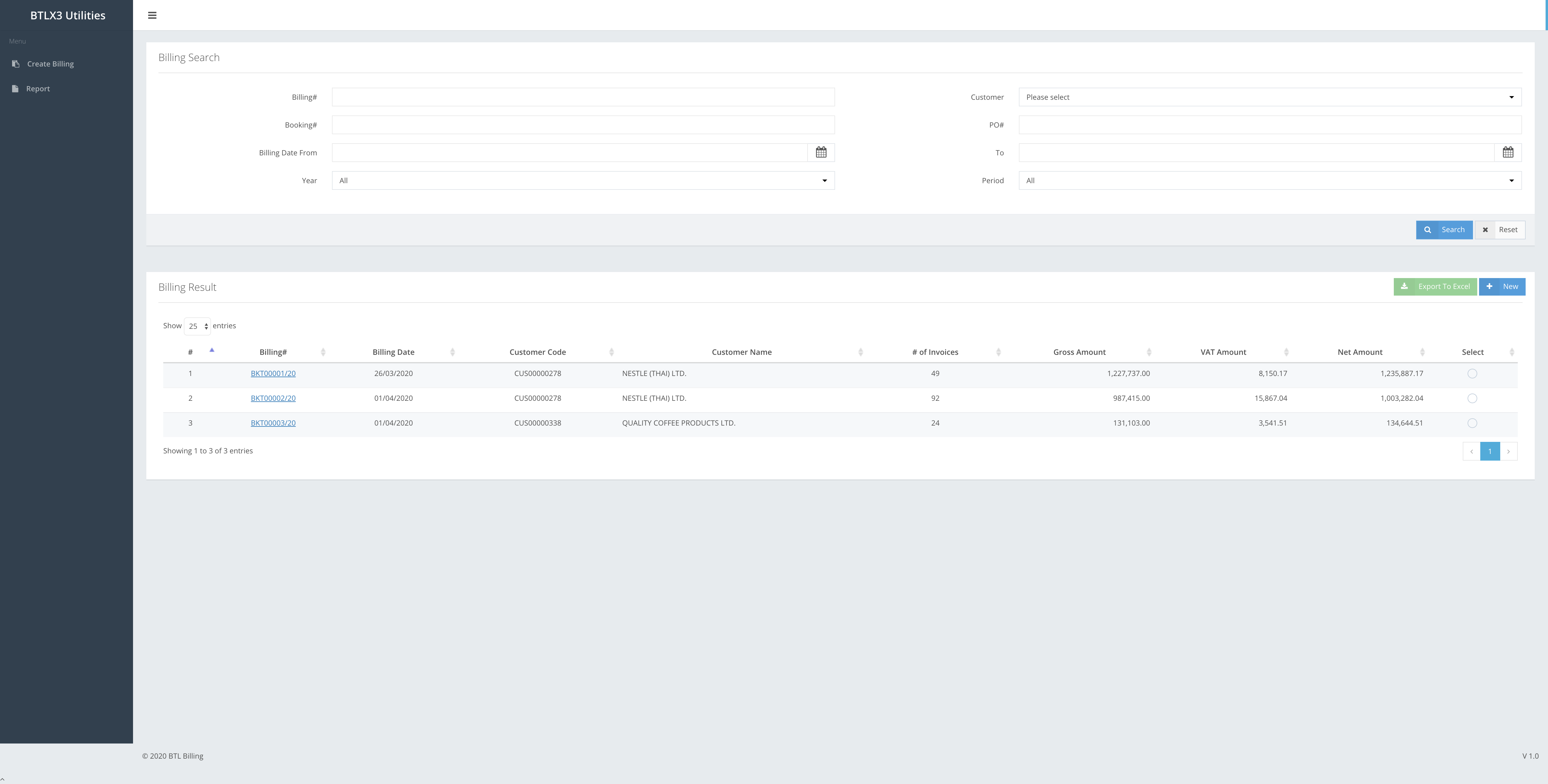Go to previous results page arrow
This screenshot has height=784, width=1548.
point(1471,451)
